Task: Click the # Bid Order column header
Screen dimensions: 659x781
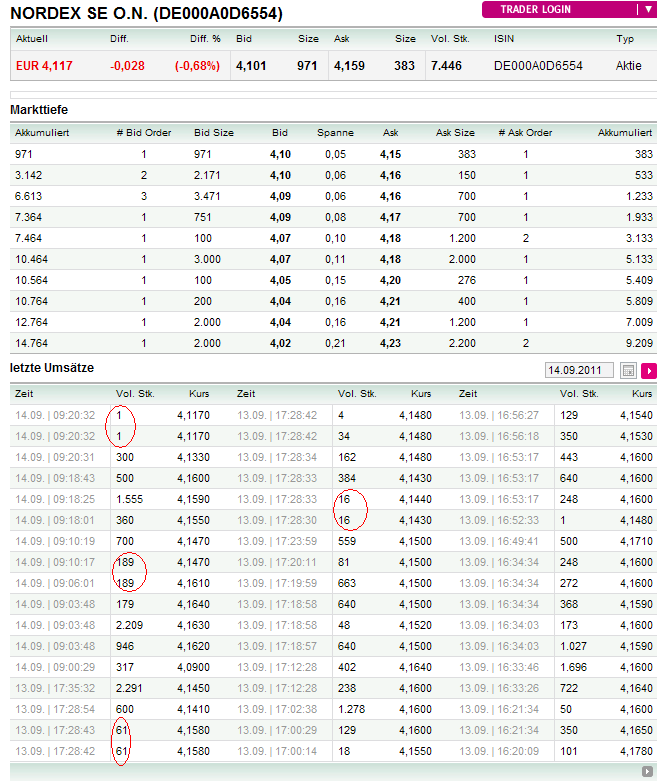Action: [143, 132]
